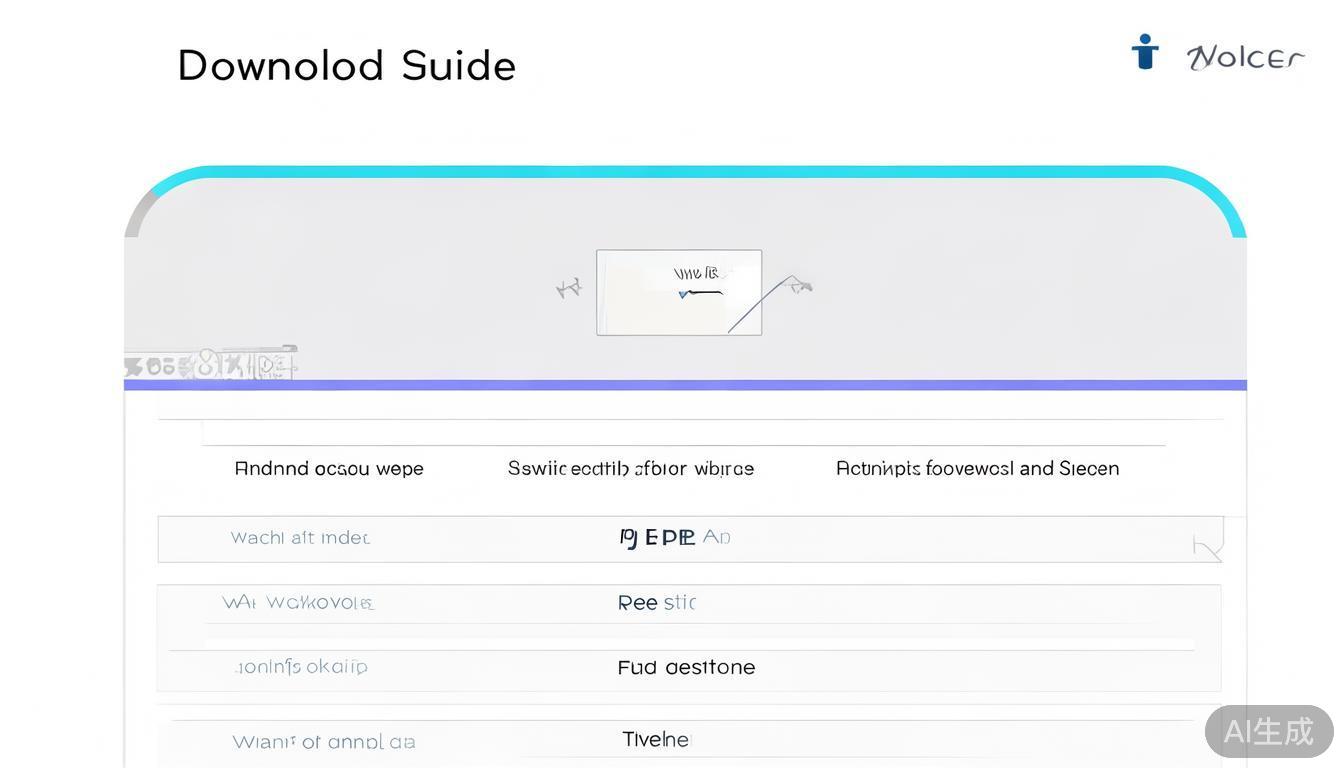The height and width of the screenshot is (768, 1344).
Task: Click the "WAt Watkovoles" row label
Action: coord(297,603)
